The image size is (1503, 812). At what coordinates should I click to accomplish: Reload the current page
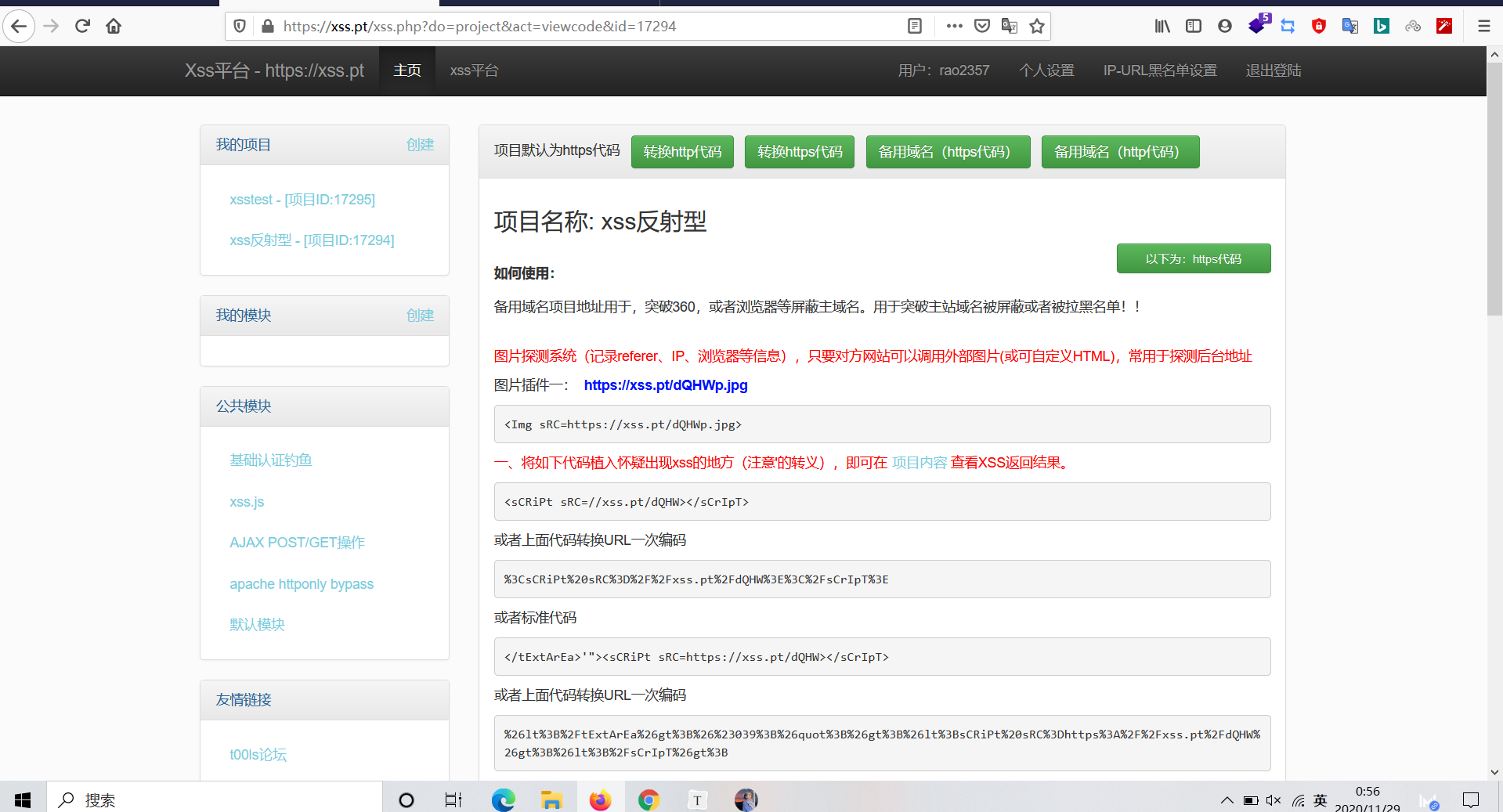coord(82,27)
